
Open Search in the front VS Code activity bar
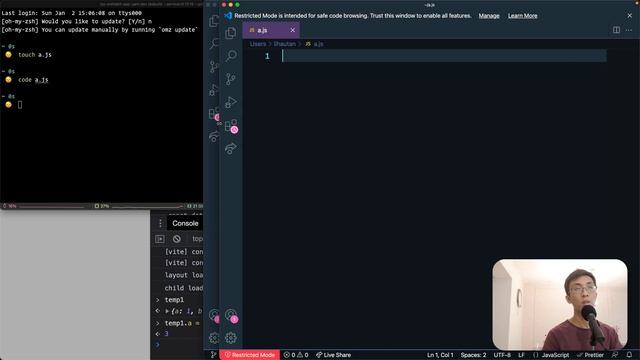point(231,56)
